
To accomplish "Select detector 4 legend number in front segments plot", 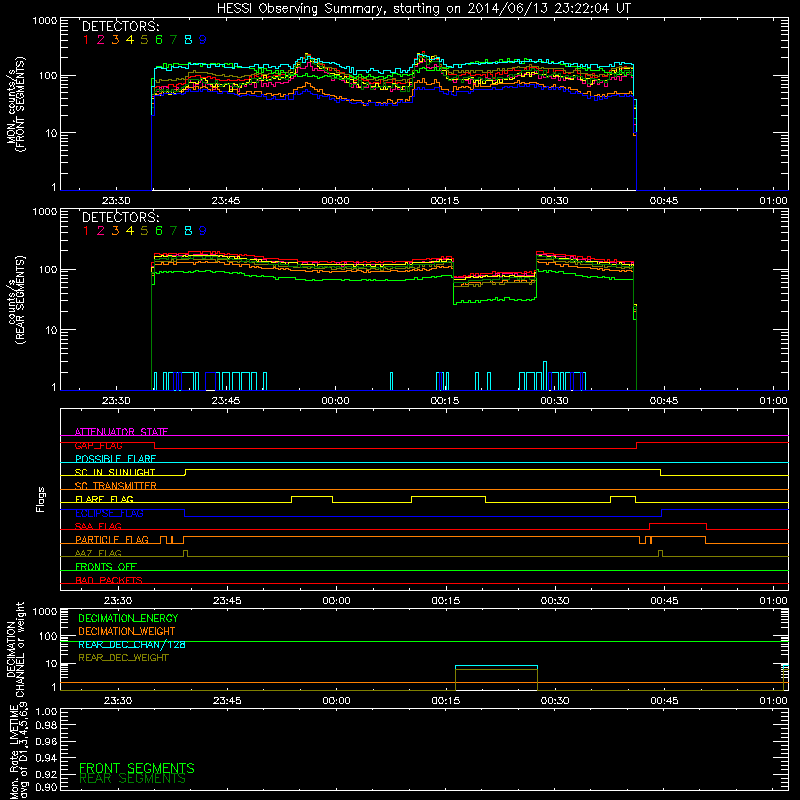I will (x=130, y=40).
